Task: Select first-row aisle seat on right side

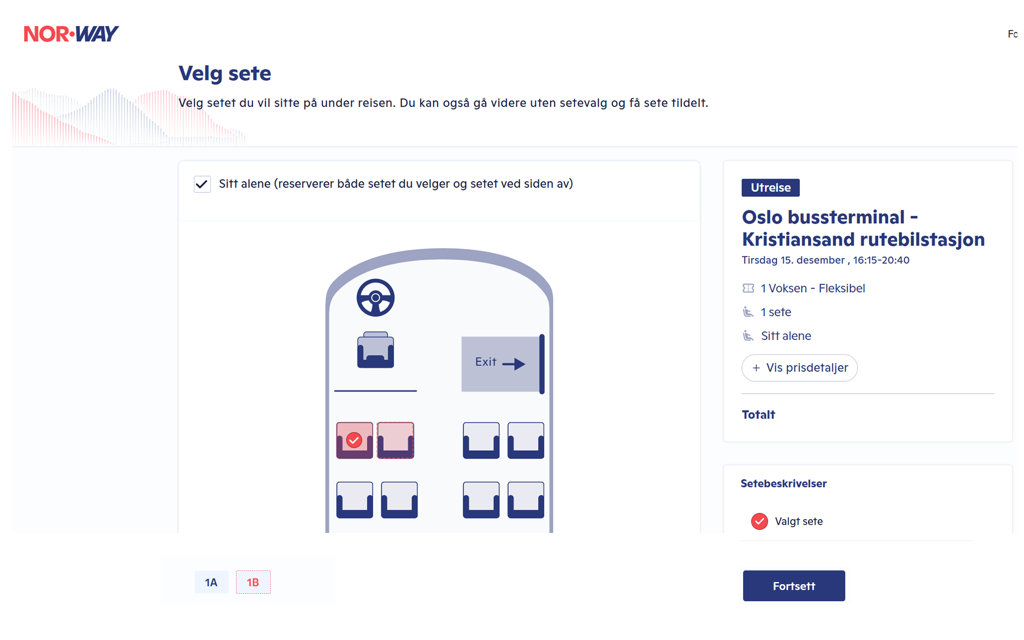Action: [x=481, y=440]
